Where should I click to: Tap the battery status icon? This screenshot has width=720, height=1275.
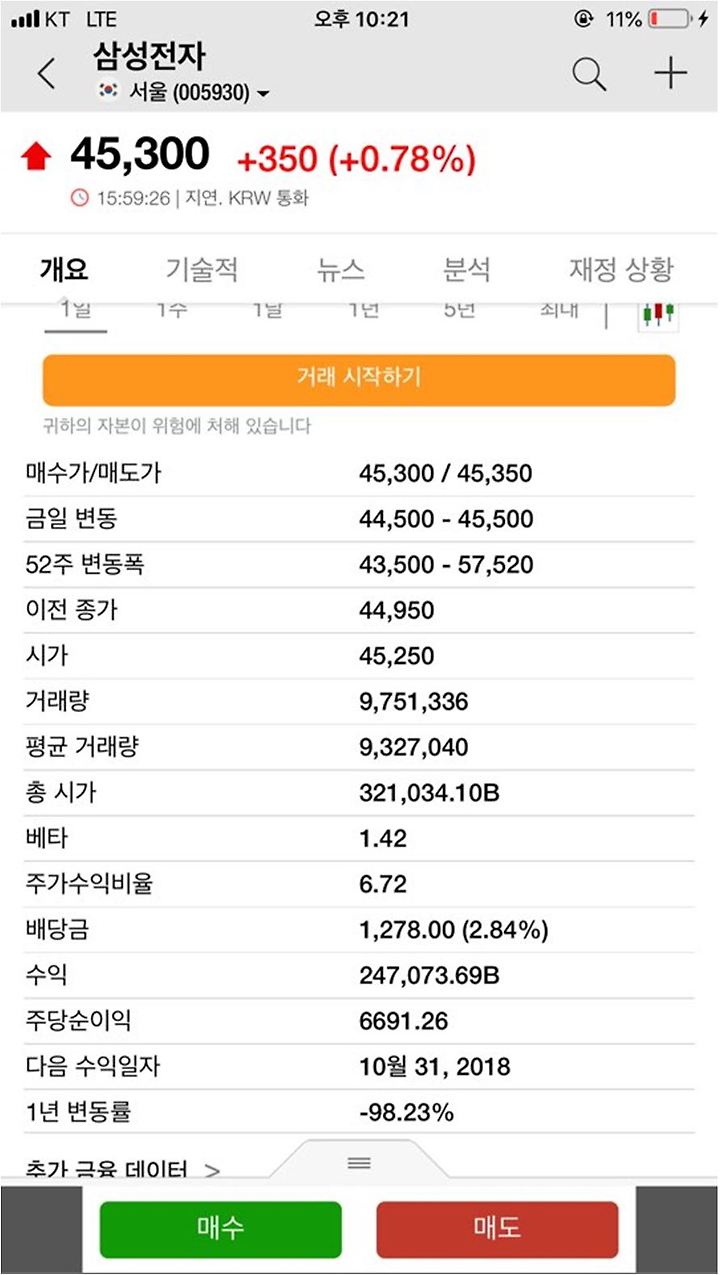[x=669, y=19]
